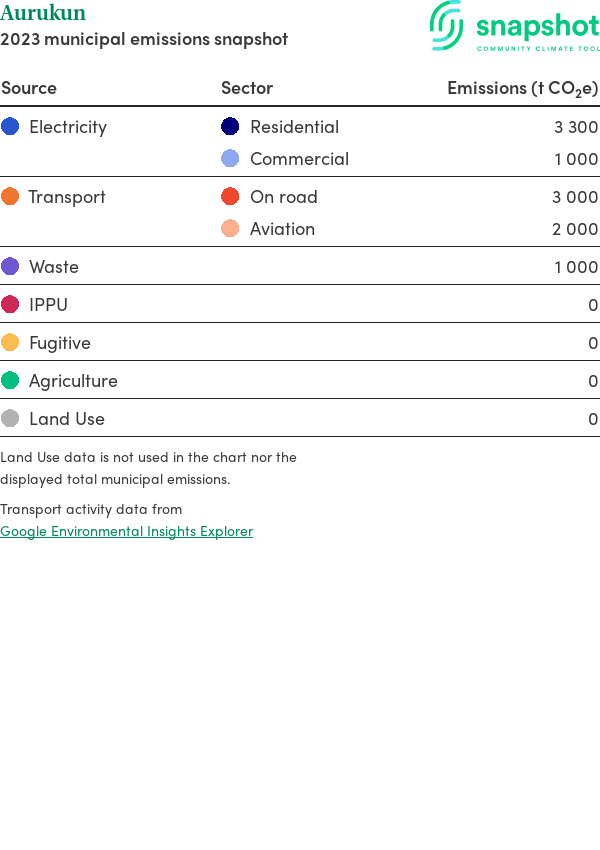Click the Aurukun municipality title
Screen dimensions: 600x850
(x=43, y=13)
